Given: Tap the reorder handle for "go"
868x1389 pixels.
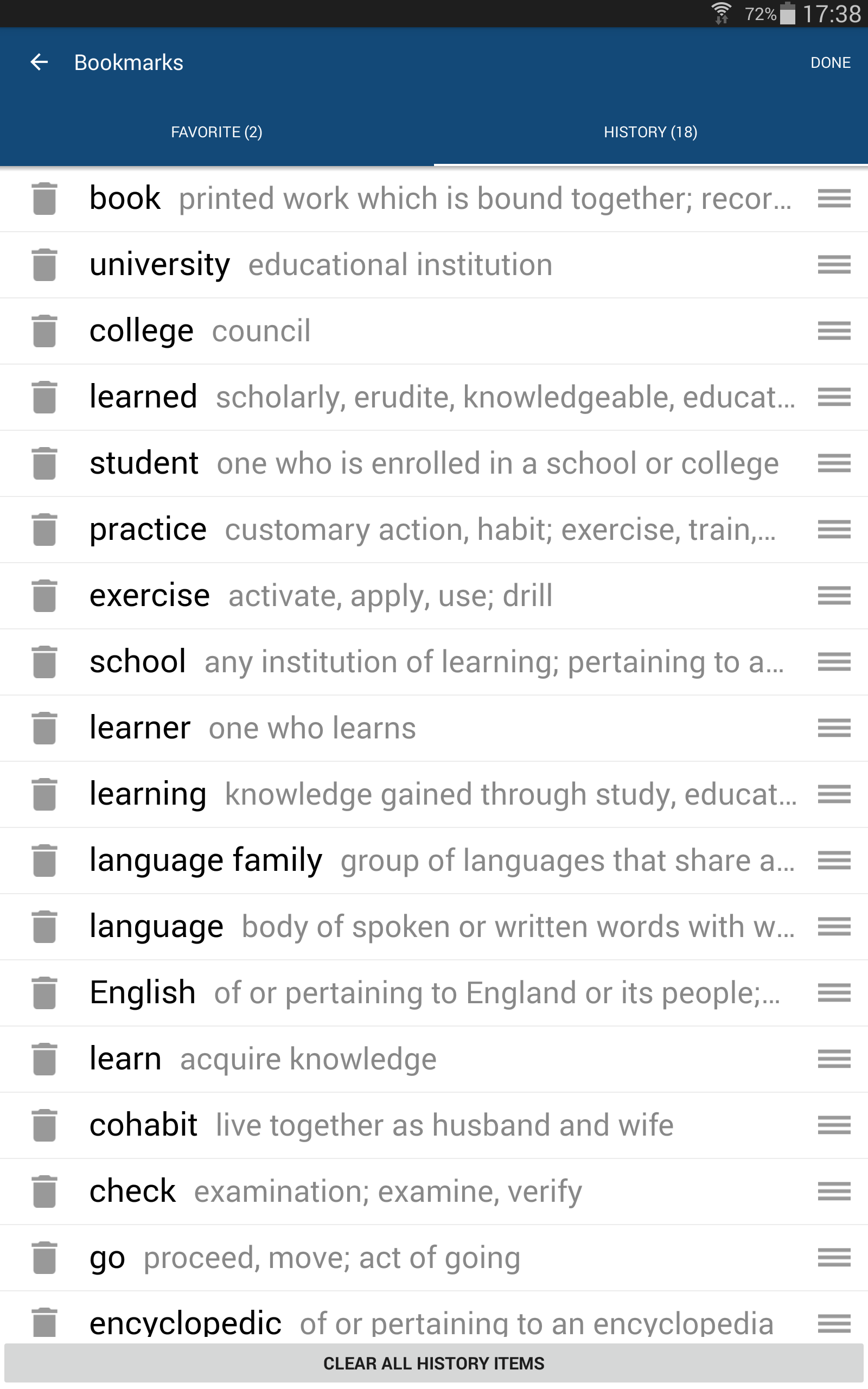Looking at the screenshot, I should coord(833,1257).
